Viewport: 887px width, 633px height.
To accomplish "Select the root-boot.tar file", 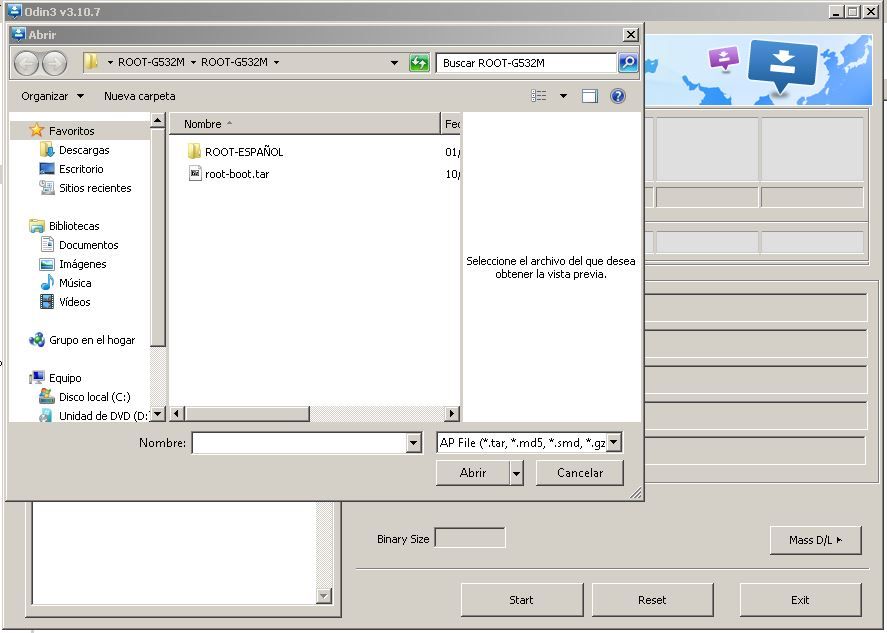I will click(236, 174).
